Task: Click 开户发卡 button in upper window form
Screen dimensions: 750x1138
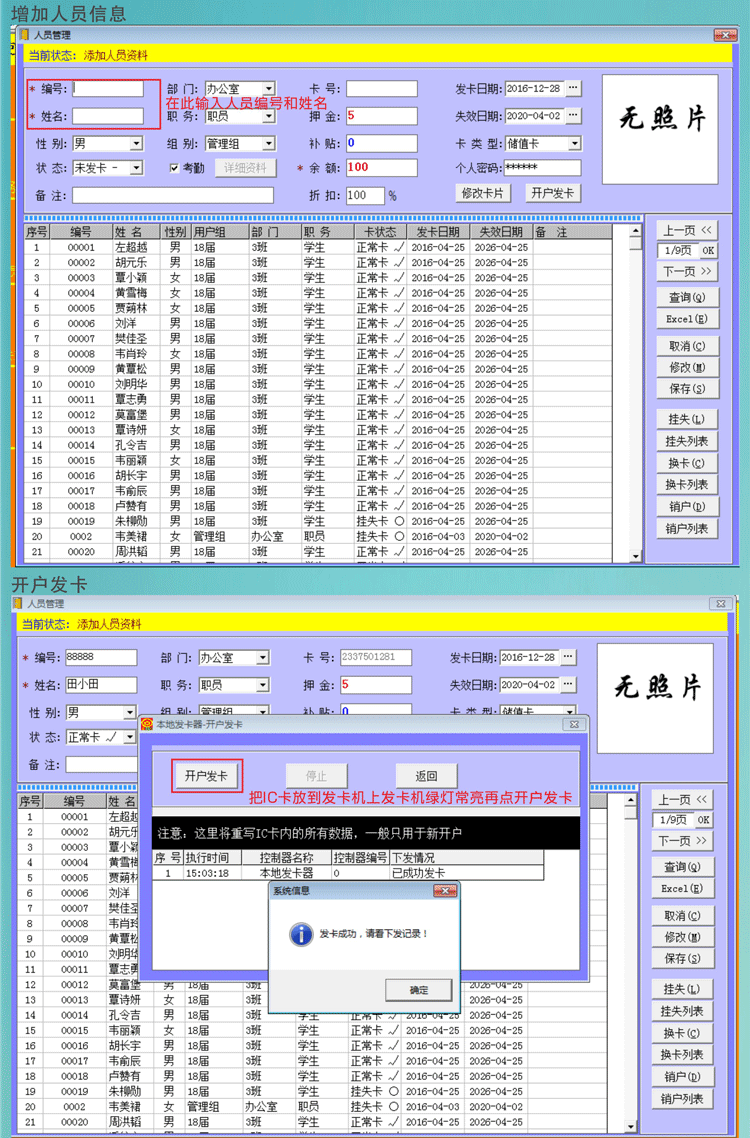Action: pyautogui.click(x=553, y=193)
